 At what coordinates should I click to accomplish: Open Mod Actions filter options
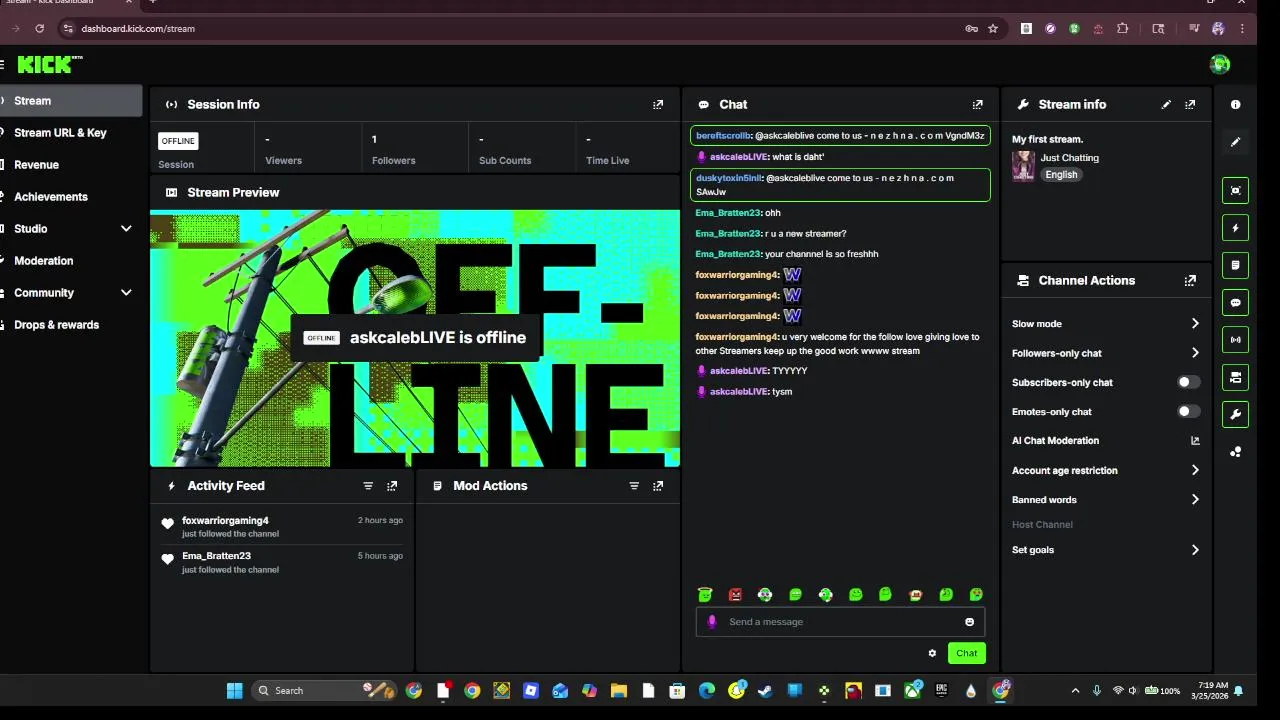pos(634,486)
